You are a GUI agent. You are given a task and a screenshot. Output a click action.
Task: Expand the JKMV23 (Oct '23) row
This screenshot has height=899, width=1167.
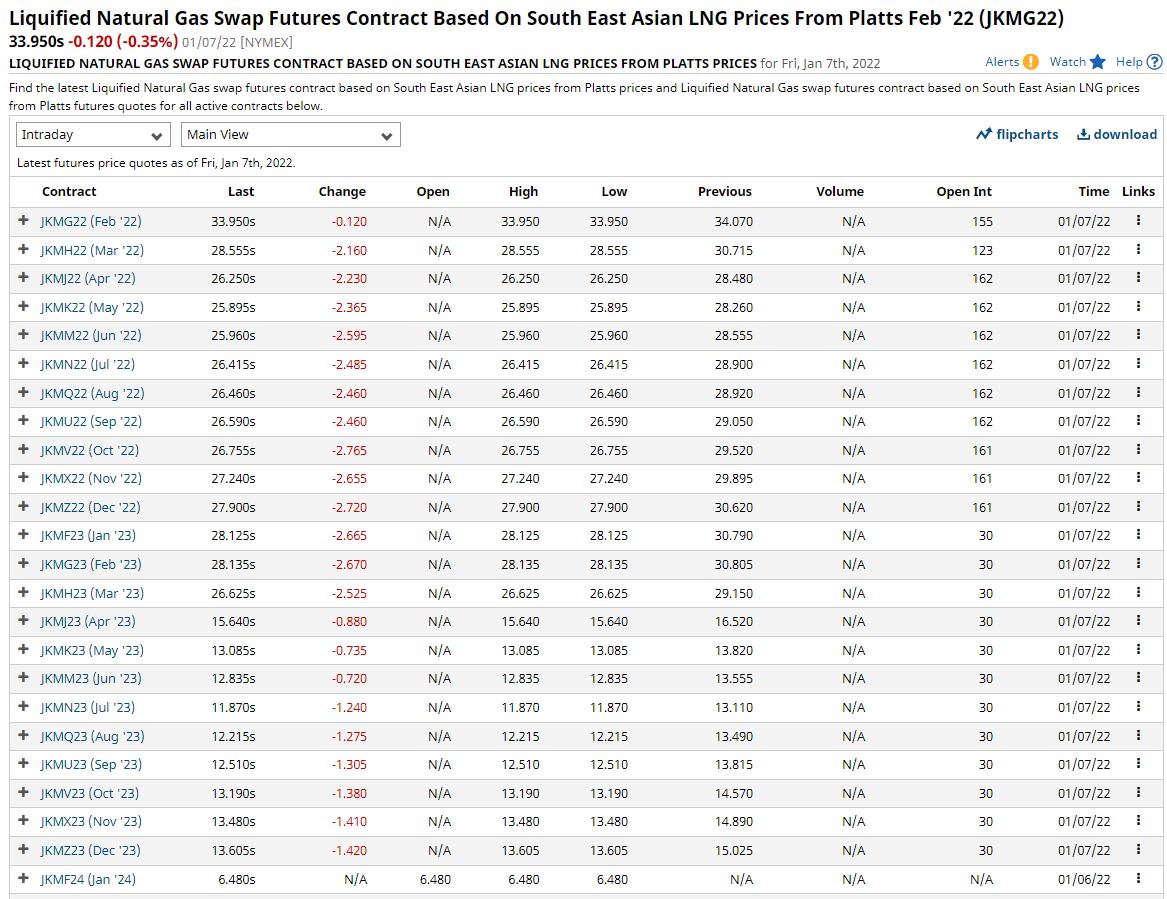pyautogui.click(x=23, y=793)
